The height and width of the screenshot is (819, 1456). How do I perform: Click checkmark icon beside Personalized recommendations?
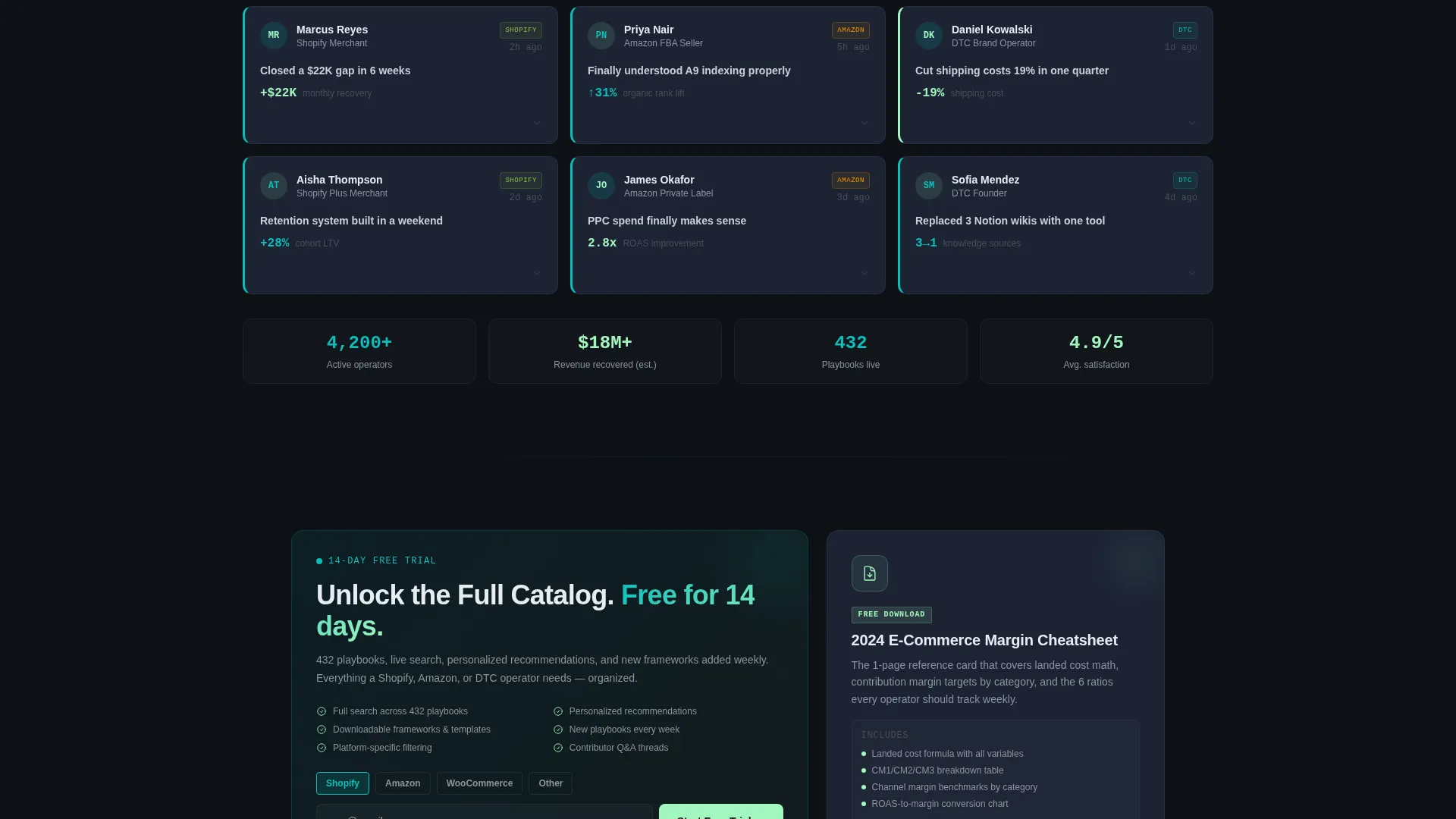click(558, 711)
